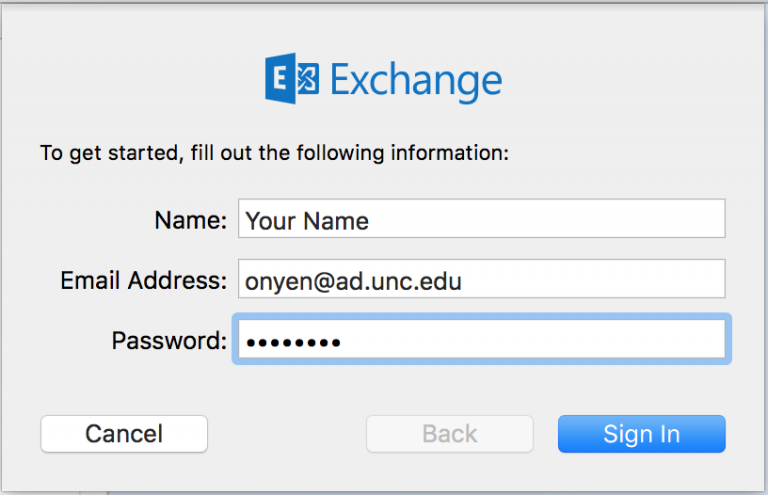Click the onyen@ad.unc.edu text
The image size is (768, 495).
(353, 281)
